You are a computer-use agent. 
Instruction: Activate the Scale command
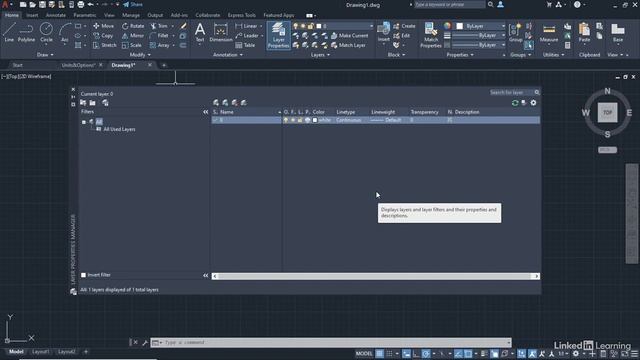click(132, 45)
